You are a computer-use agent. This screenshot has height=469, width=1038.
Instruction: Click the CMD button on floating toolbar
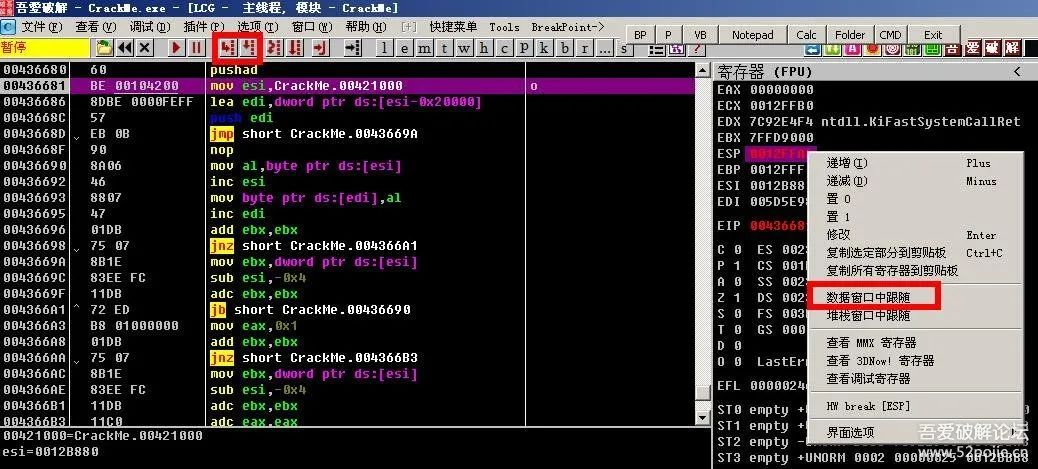click(890, 34)
